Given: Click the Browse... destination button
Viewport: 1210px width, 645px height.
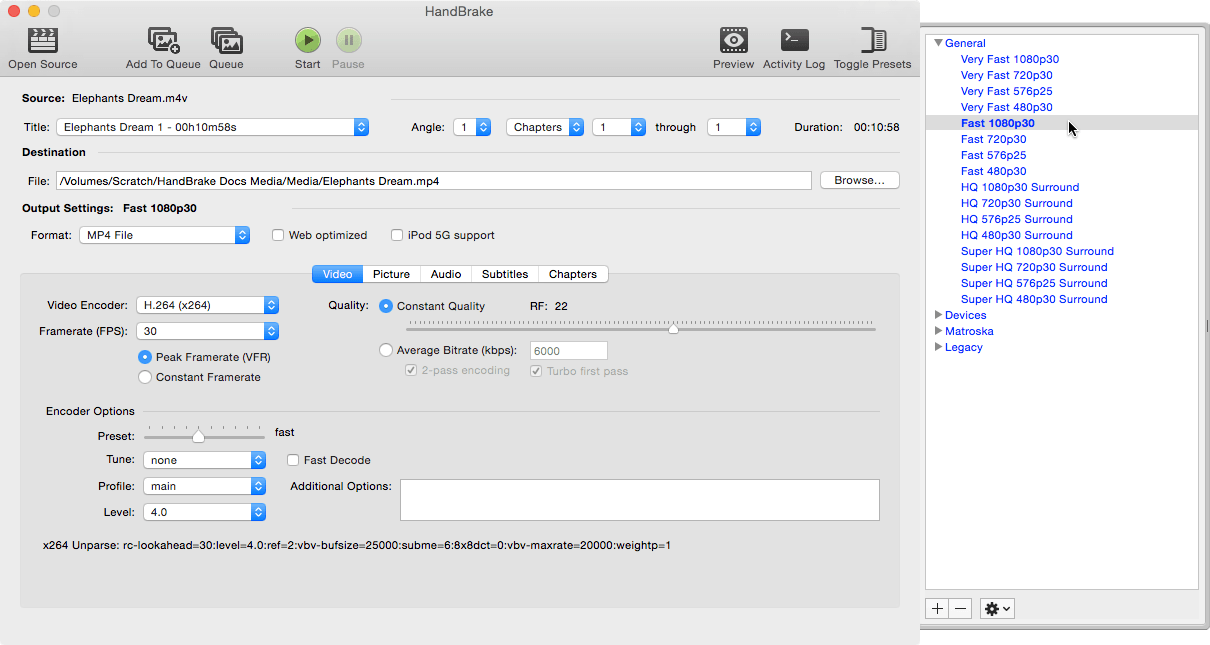Looking at the screenshot, I should click(x=859, y=180).
